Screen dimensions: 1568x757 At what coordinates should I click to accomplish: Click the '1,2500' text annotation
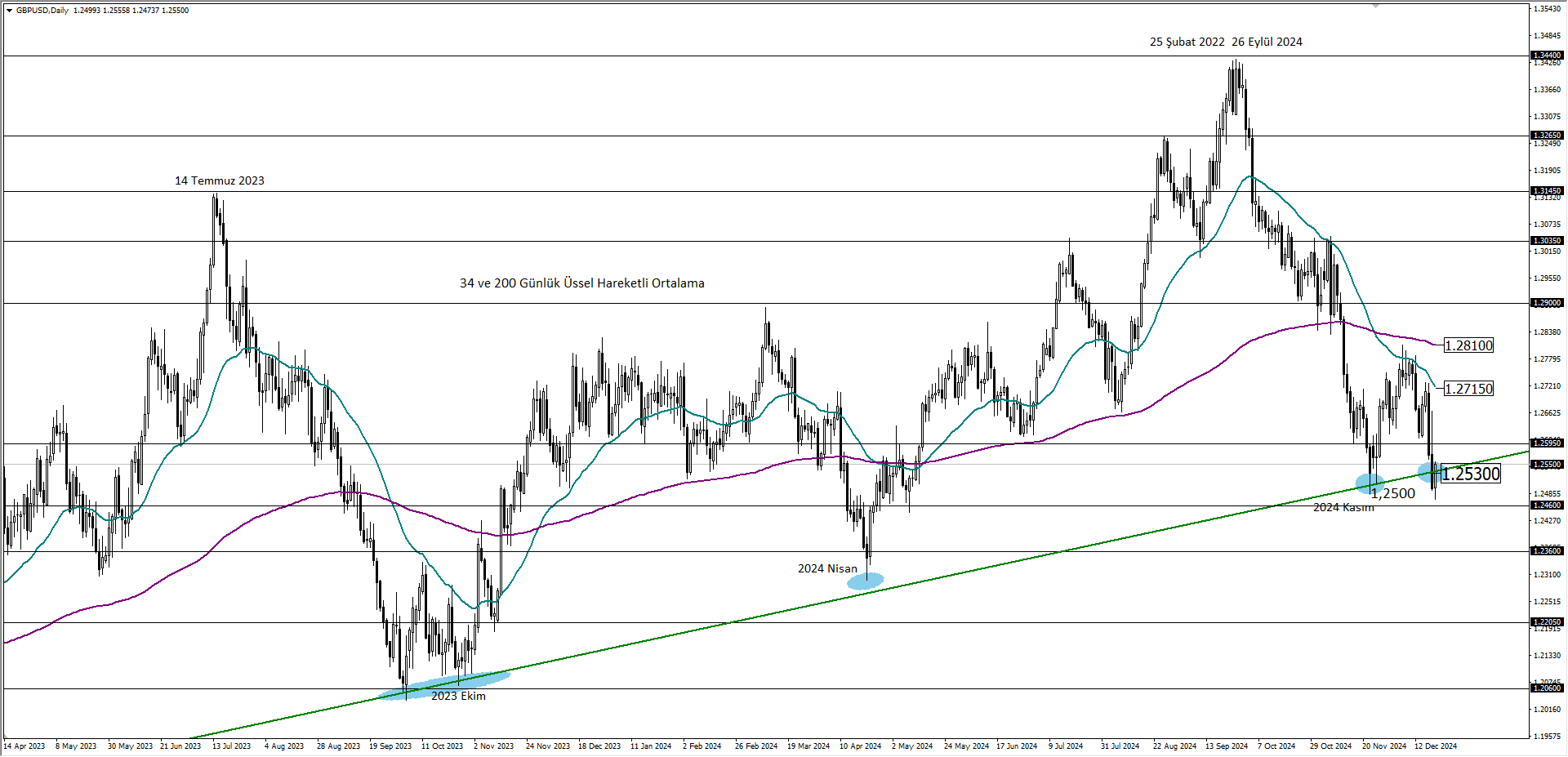pyautogui.click(x=1392, y=493)
